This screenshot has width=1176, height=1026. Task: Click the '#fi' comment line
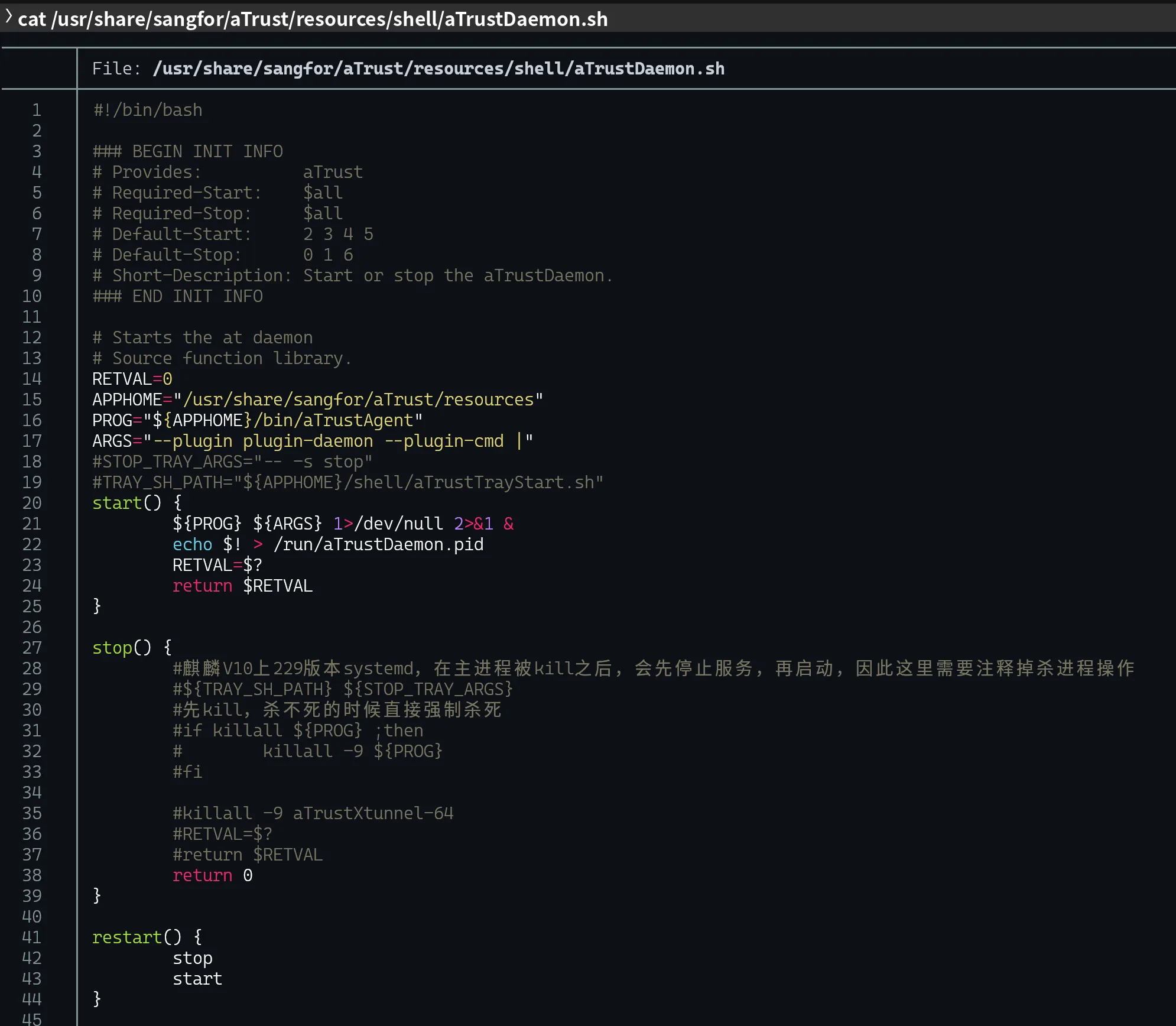coord(187,772)
